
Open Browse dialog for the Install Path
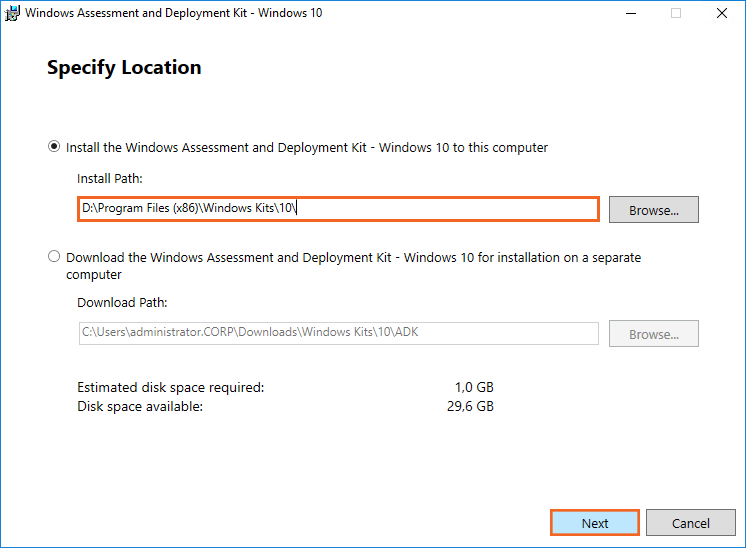pyautogui.click(x=653, y=210)
